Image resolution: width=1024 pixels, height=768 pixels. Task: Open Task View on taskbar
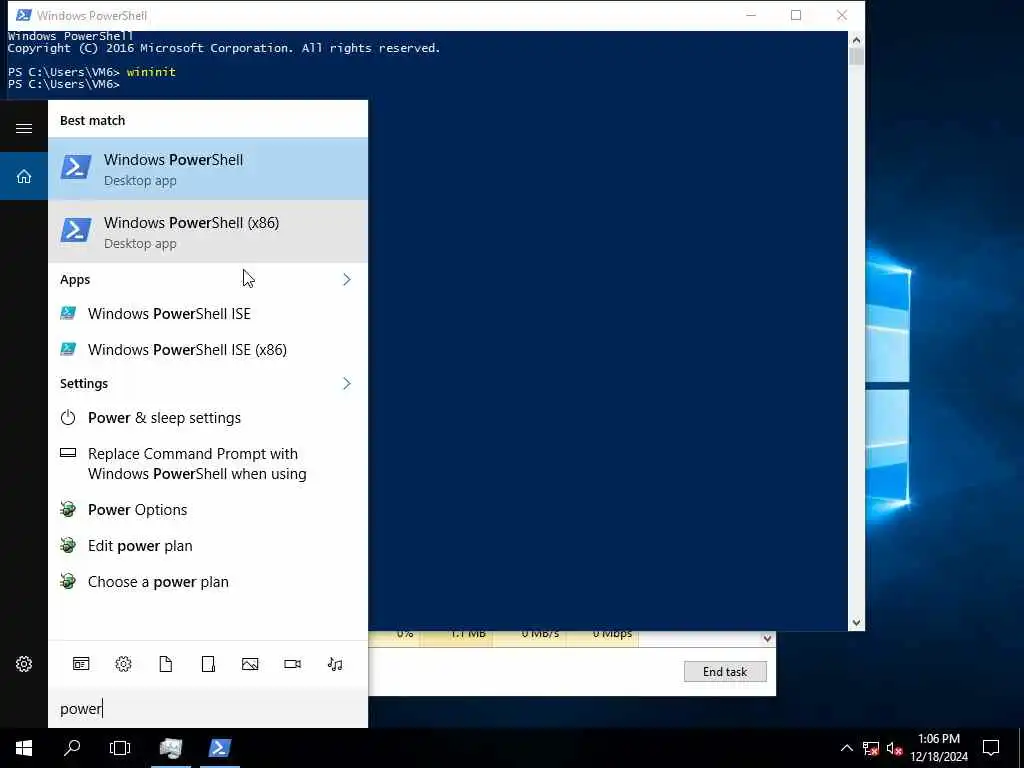point(120,748)
